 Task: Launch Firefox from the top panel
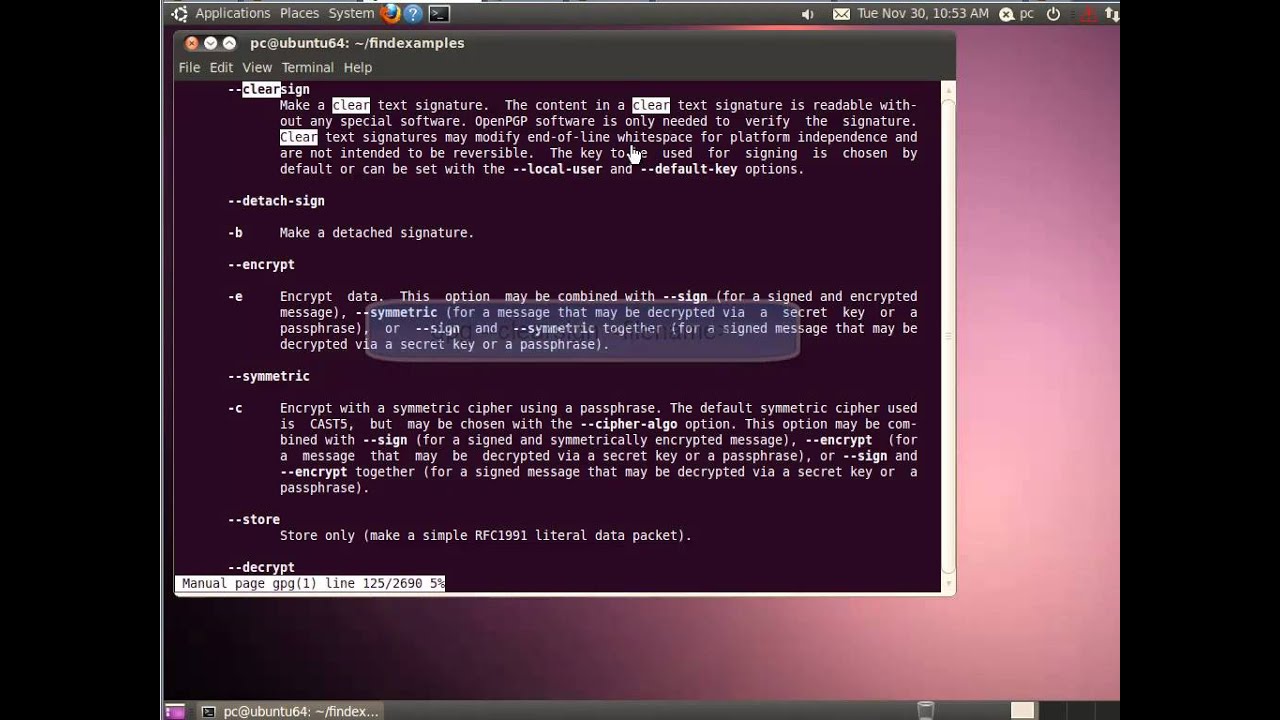click(391, 13)
